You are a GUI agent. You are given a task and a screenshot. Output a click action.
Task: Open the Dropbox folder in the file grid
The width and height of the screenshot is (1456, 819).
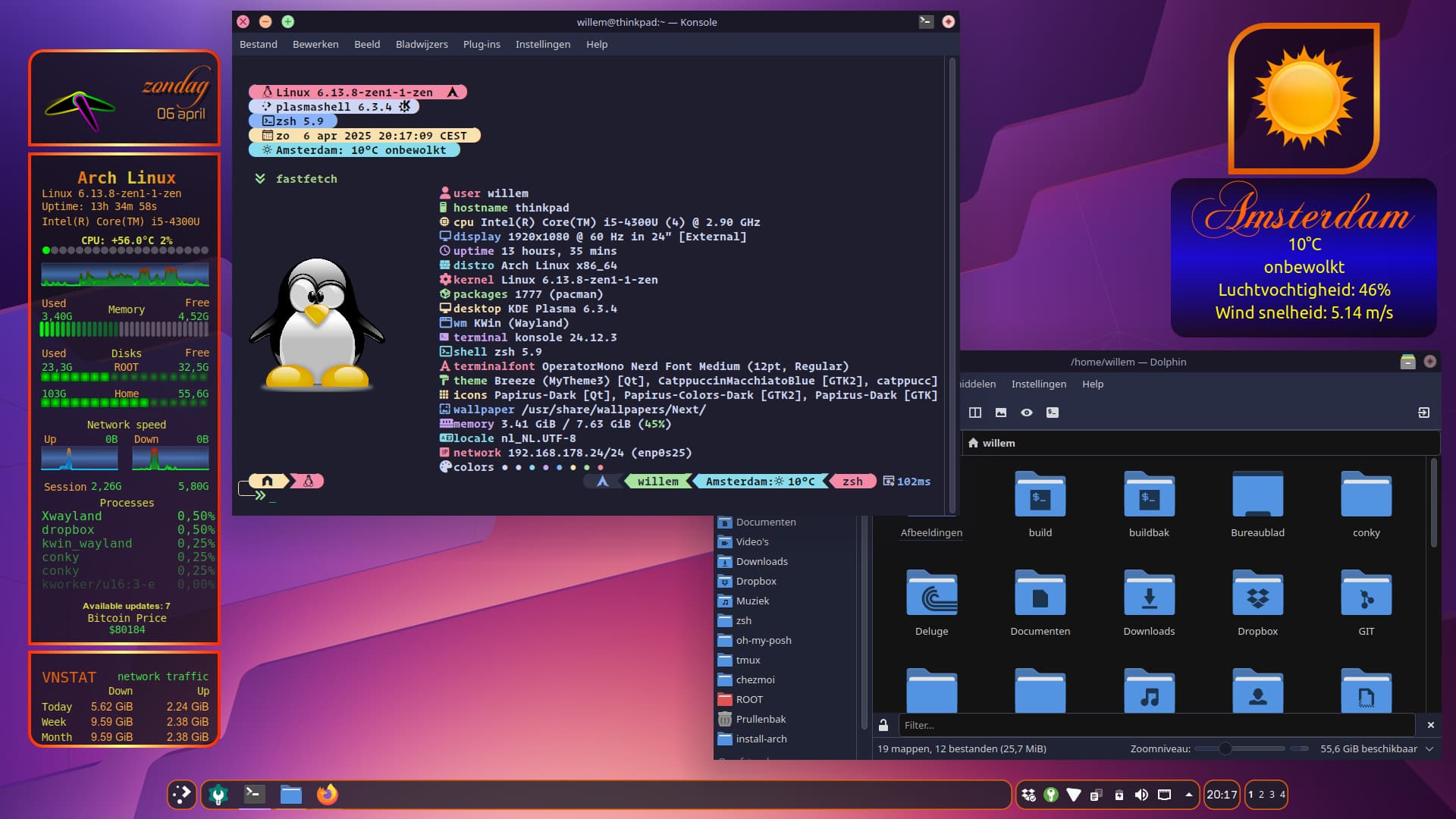[1257, 603]
